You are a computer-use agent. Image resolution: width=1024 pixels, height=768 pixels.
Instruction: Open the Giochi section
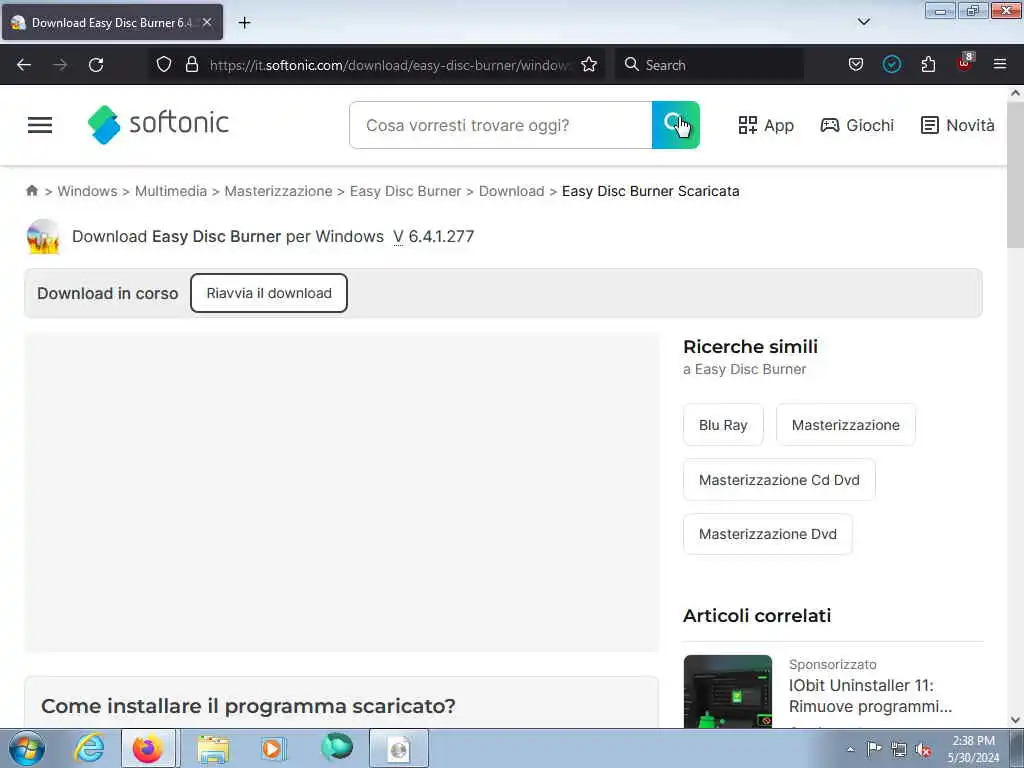(x=857, y=125)
